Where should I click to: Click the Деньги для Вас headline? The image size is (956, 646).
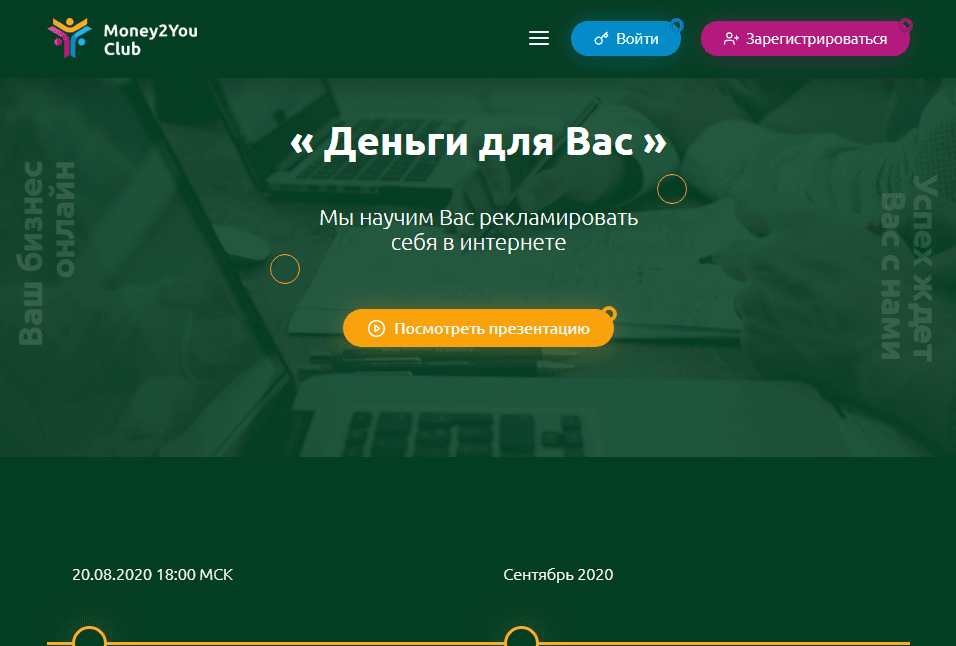coord(478,142)
